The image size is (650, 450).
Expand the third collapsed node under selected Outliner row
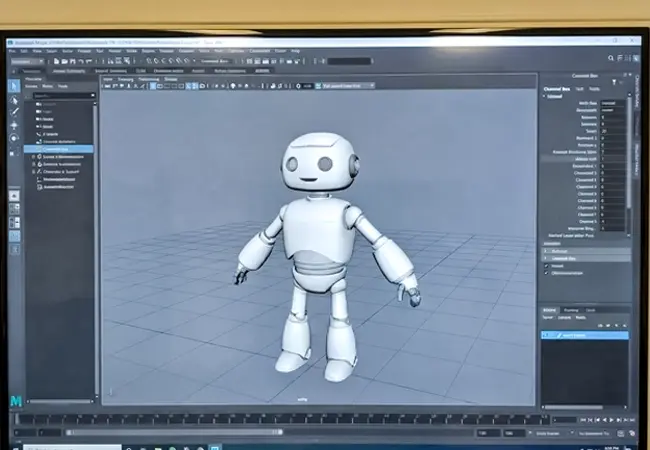(34, 172)
